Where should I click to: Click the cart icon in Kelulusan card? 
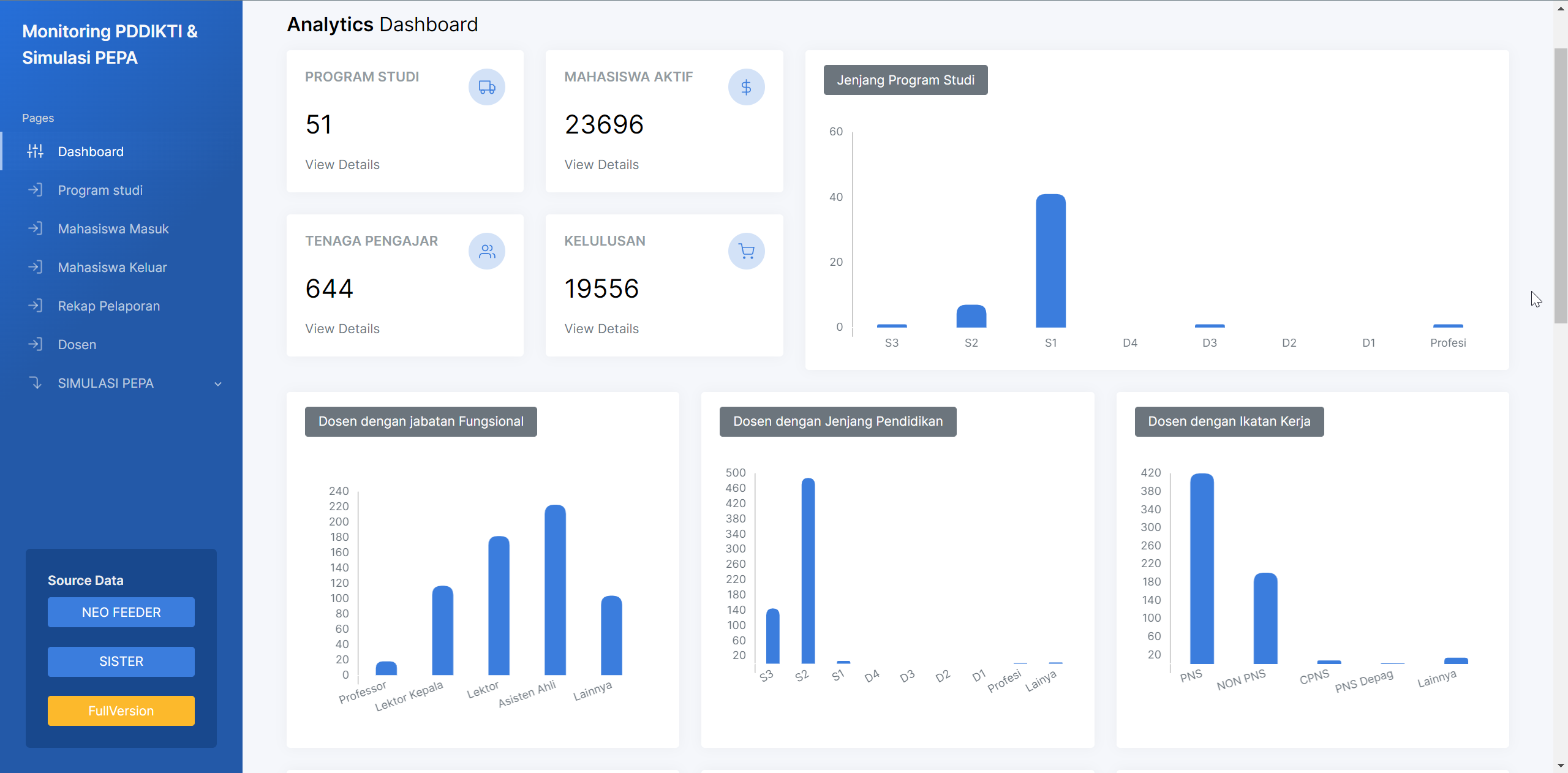click(746, 251)
